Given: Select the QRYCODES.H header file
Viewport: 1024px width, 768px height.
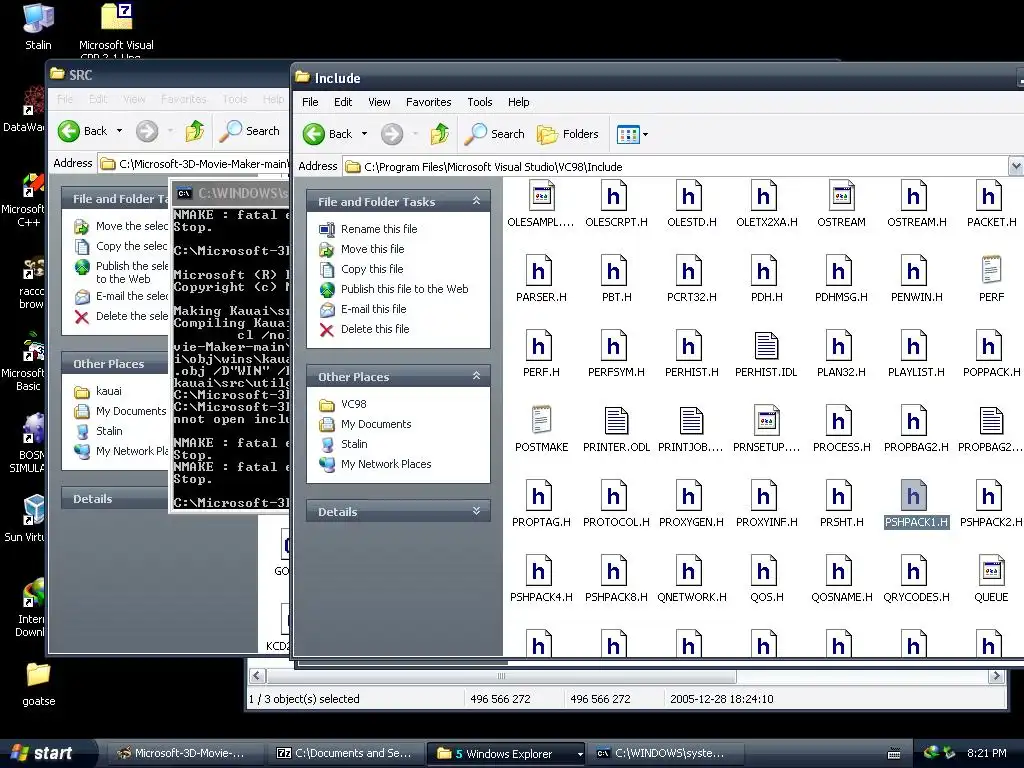Looking at the screenshot, I should coord(916,579).
